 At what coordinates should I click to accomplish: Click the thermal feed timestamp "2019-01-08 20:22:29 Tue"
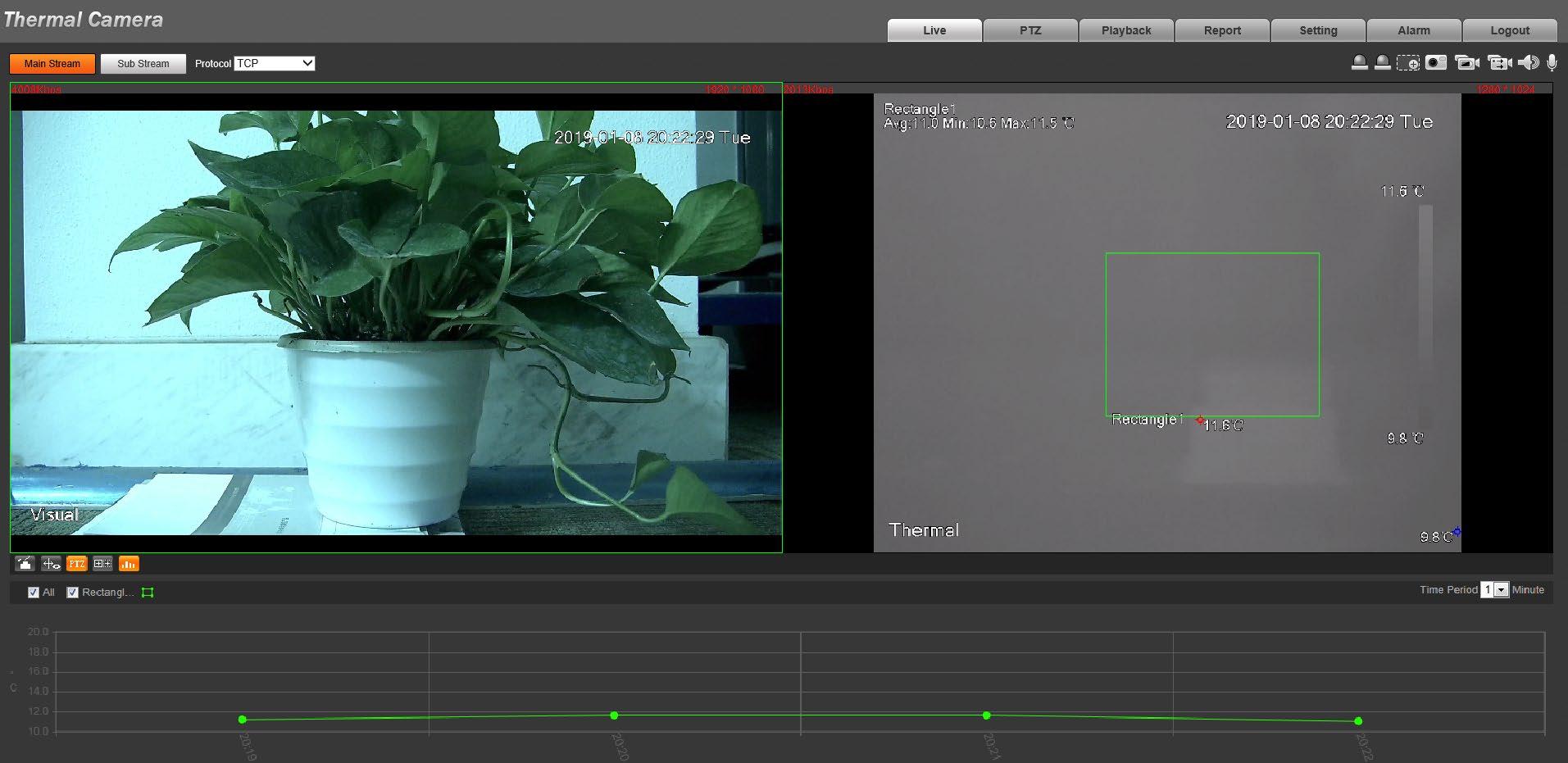pyautogui.click(x=1329, y=121)
